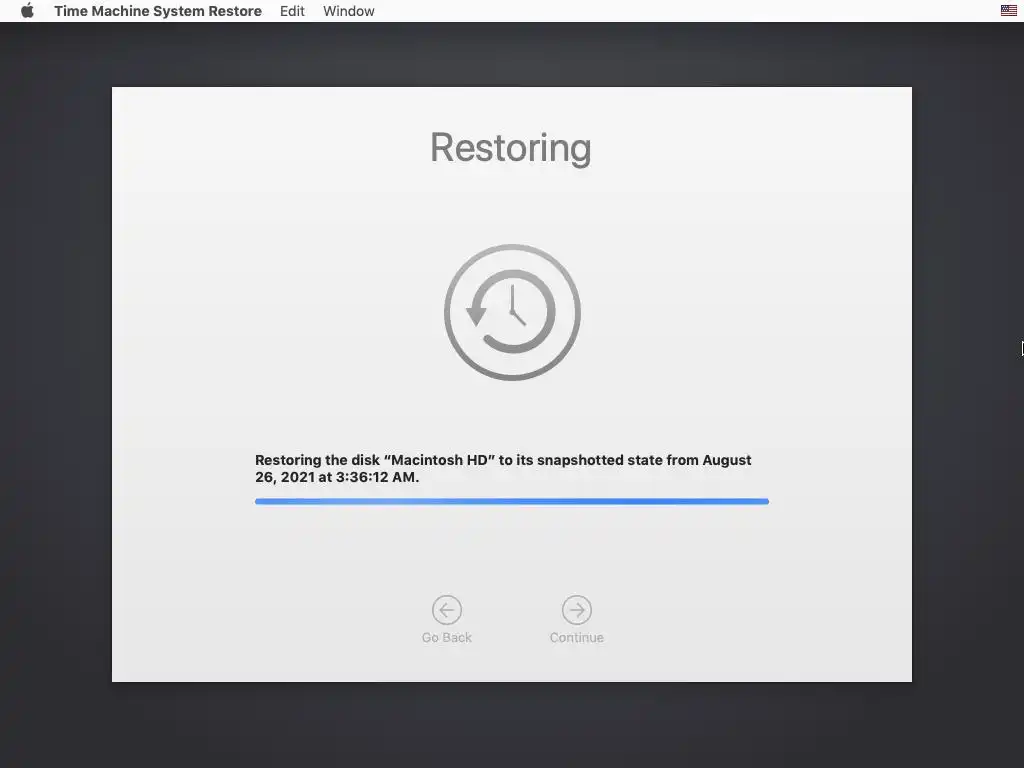The image size is (1024, 768).
Task: Click the Continue label
Action: [x=577, y=637]
